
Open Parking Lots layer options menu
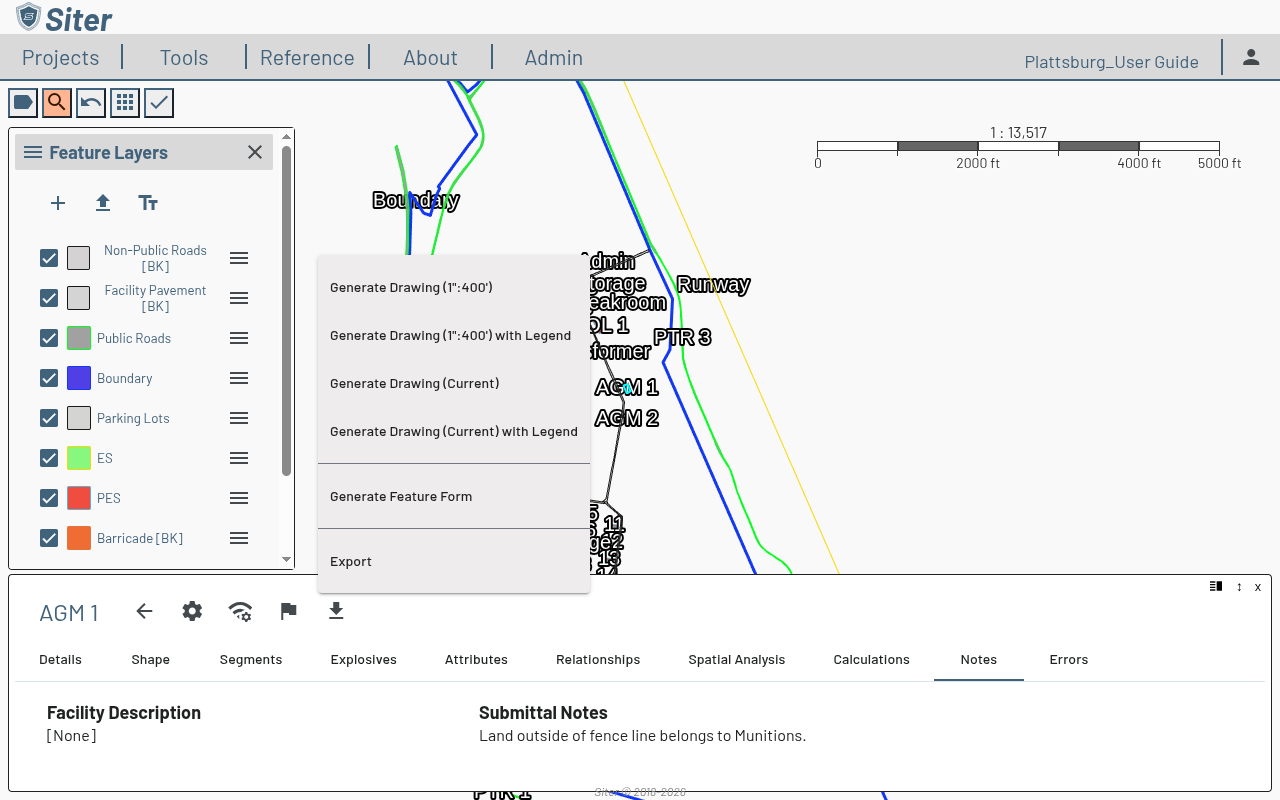[x=239, y=418]
